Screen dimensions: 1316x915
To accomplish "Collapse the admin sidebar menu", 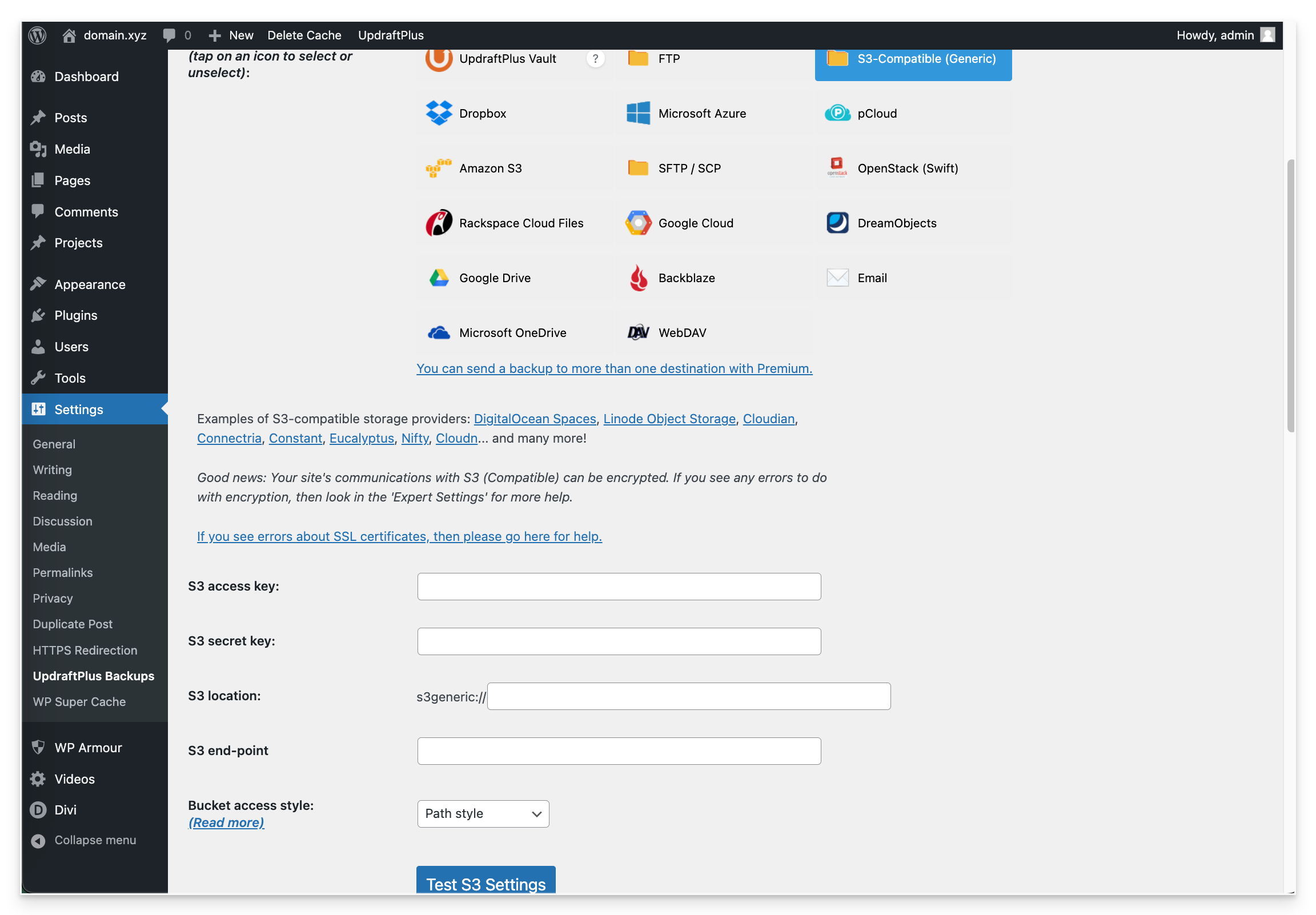I will [95, 840].
